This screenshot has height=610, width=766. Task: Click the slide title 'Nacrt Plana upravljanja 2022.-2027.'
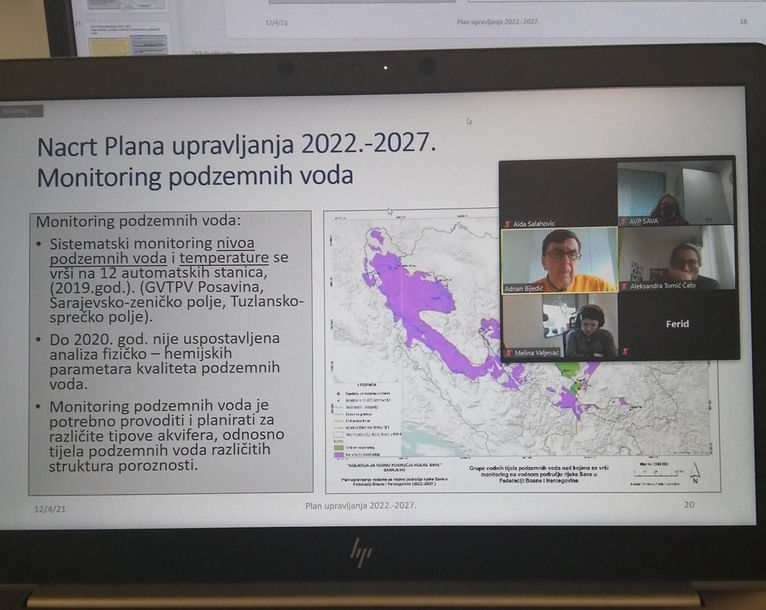click(x=237, y=146)
